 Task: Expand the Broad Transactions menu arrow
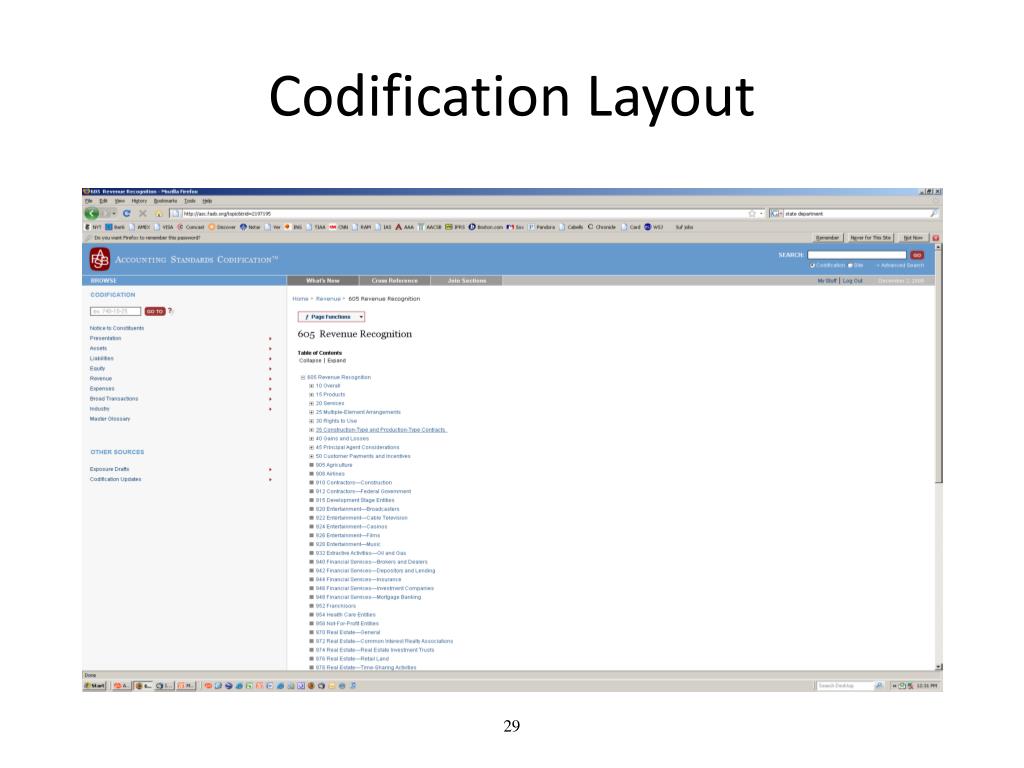tap(270, 399)
